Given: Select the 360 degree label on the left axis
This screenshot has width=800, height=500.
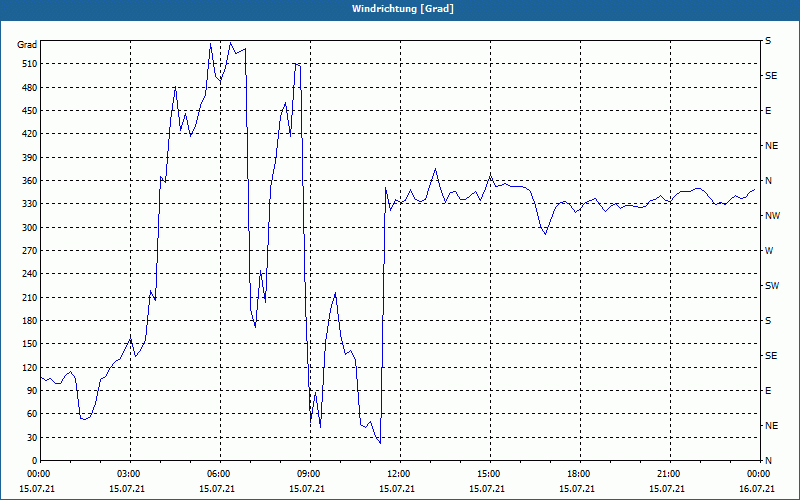Looking at the screenshot, I should click(30, 181).
